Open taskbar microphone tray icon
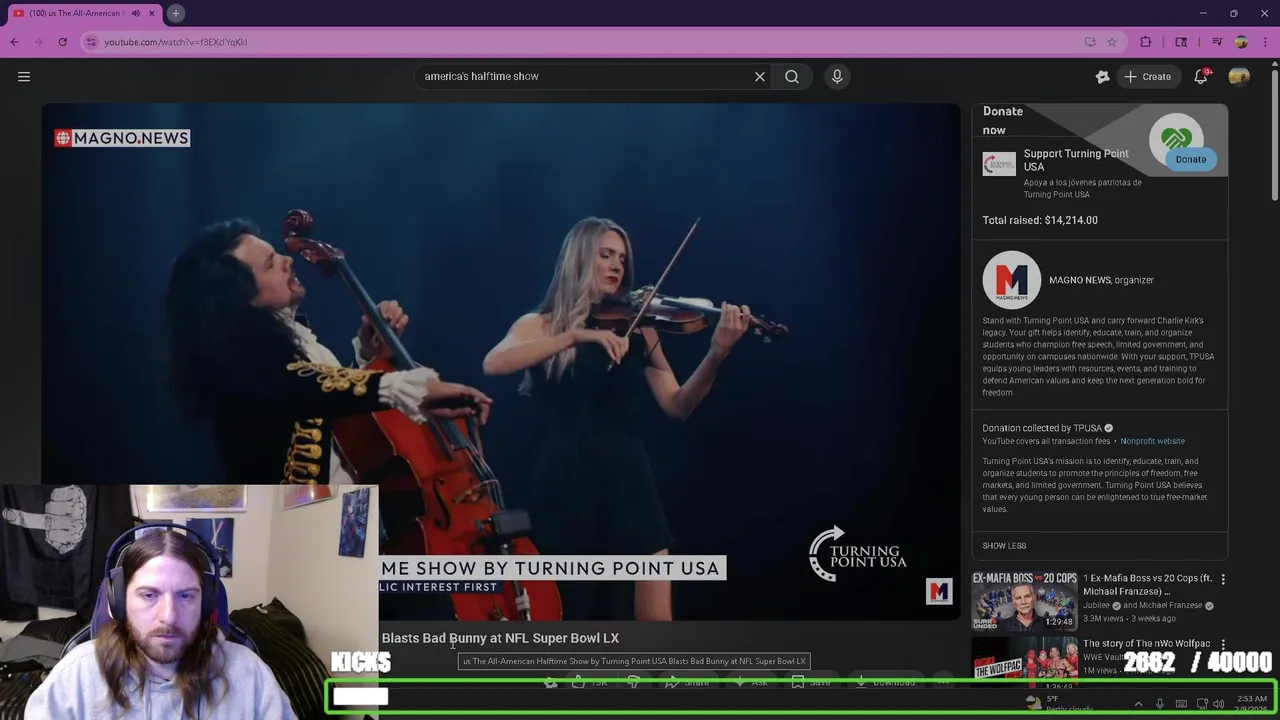 point(1160,704)
